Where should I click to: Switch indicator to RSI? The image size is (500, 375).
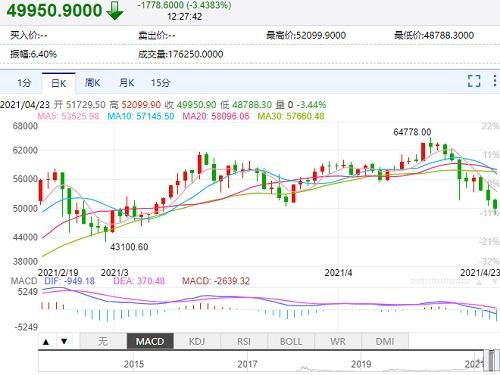pyautogui.click(x=244, y=341)
